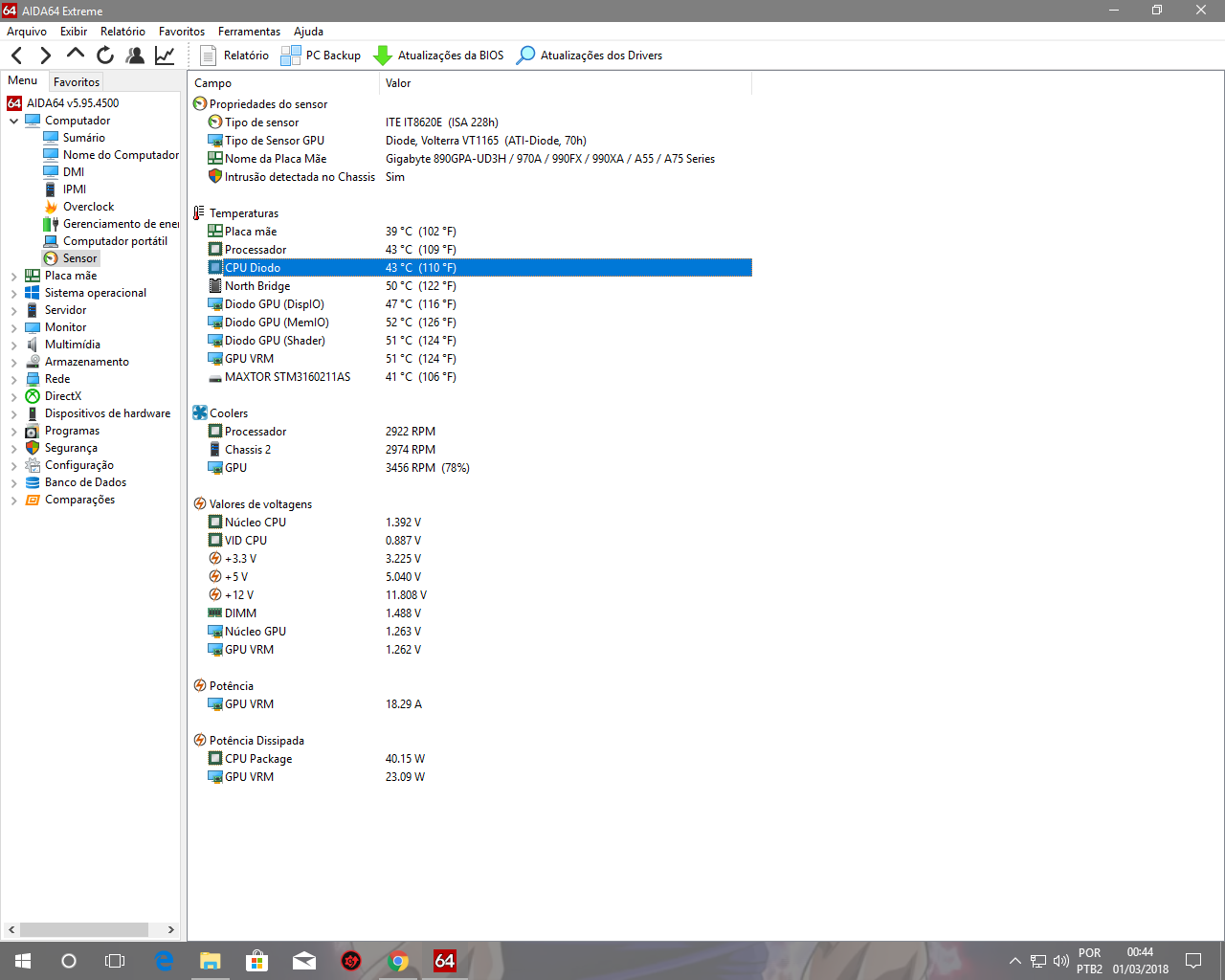This screenshot has height=980, width=1225.
Task: Launch PC Backup from toolbar
Action: coord(321,56)
